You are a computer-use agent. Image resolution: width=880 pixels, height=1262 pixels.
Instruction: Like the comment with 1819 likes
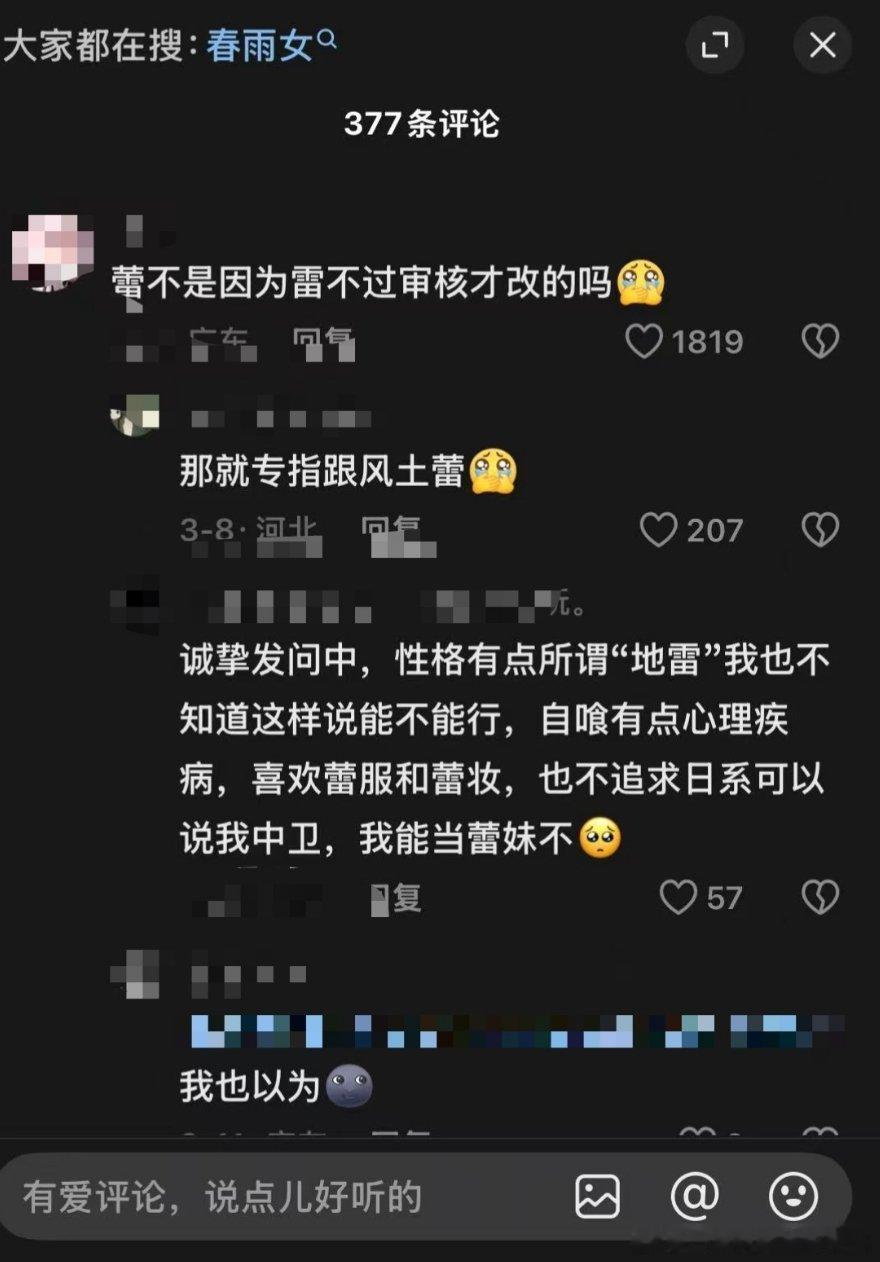643,342
